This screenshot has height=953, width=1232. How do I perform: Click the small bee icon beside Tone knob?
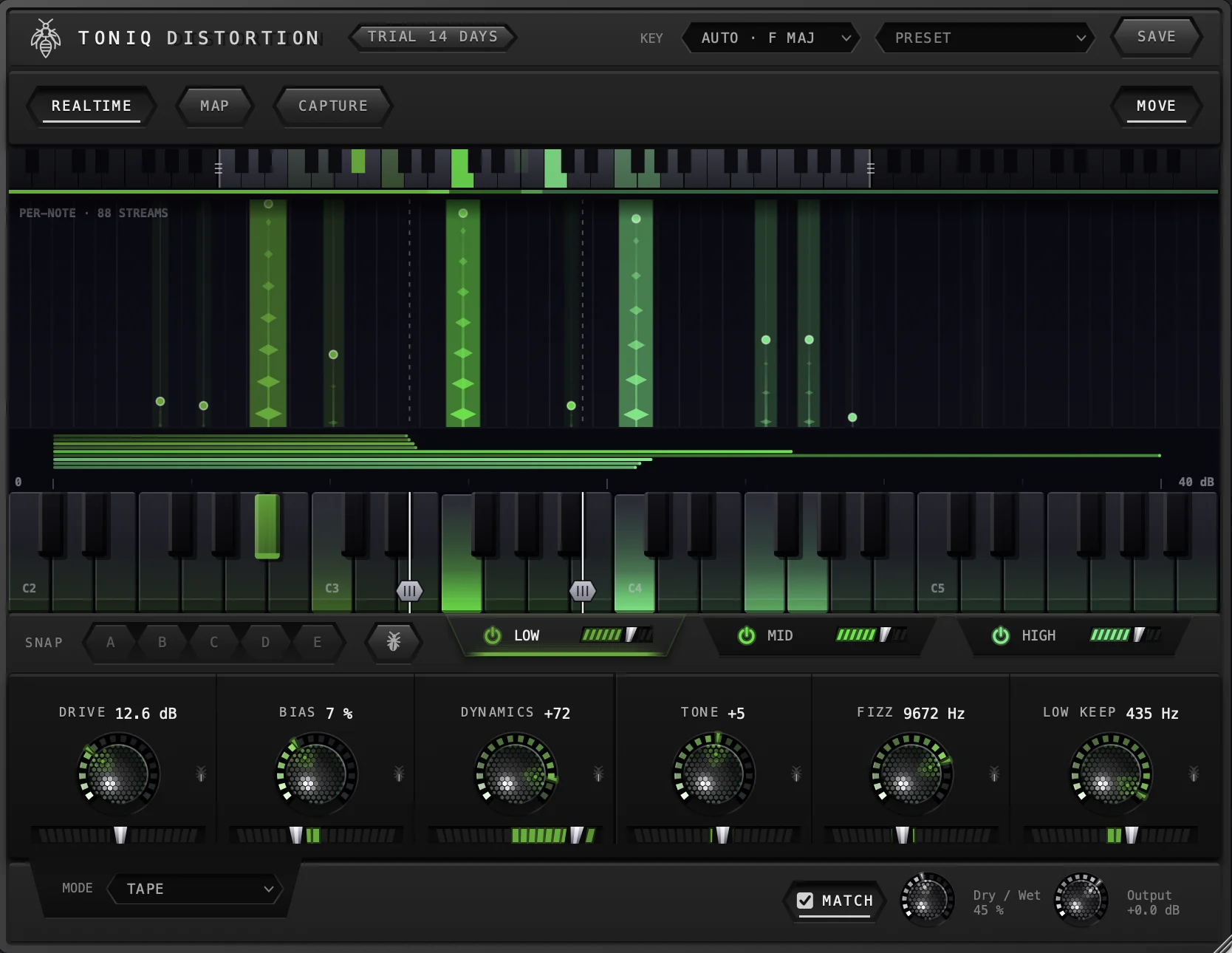796,773
